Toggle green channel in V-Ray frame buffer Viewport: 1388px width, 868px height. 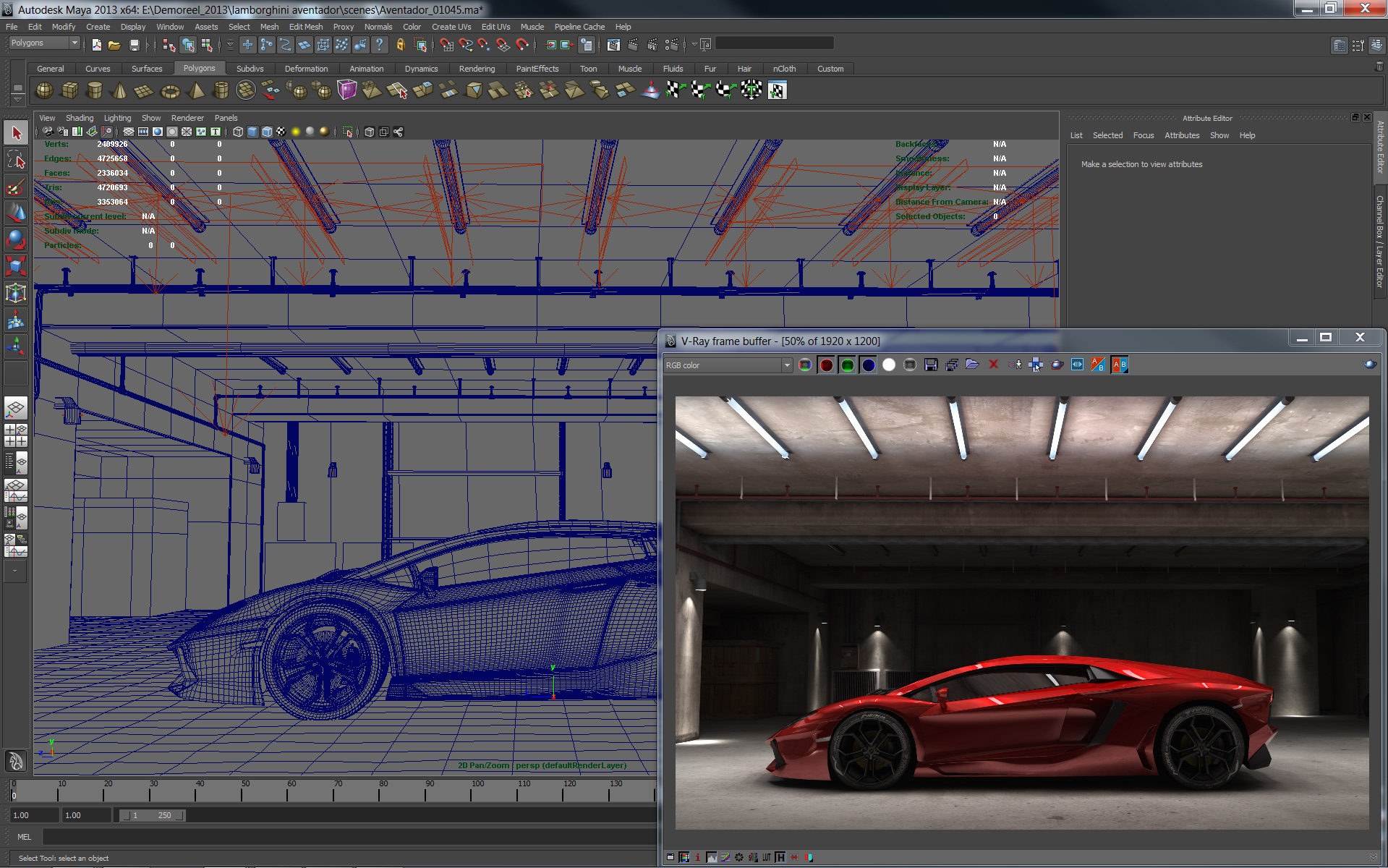pyautogui.click(x=847, y=365)
